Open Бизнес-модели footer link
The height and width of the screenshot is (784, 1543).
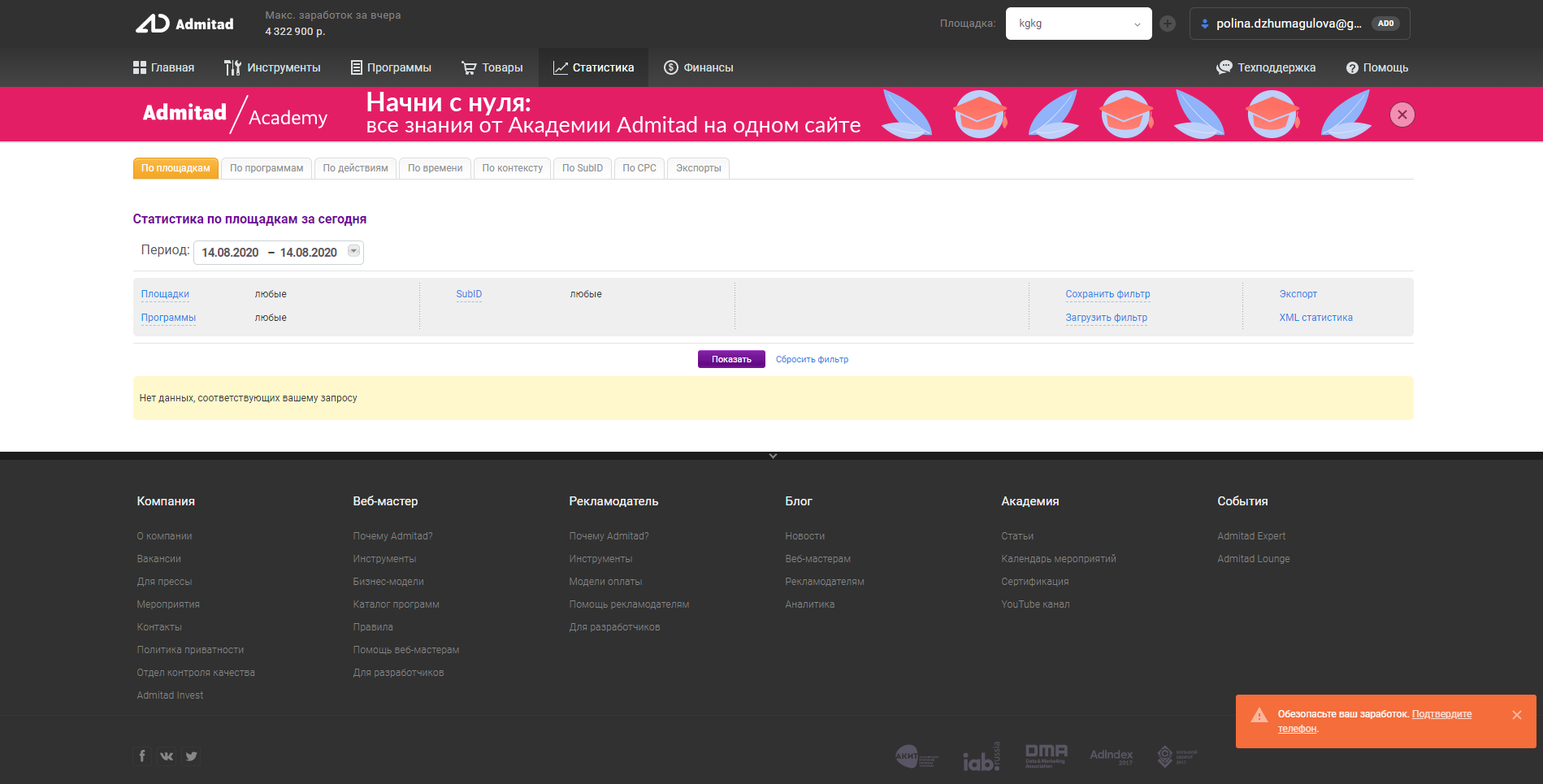(x=388, y=582)
